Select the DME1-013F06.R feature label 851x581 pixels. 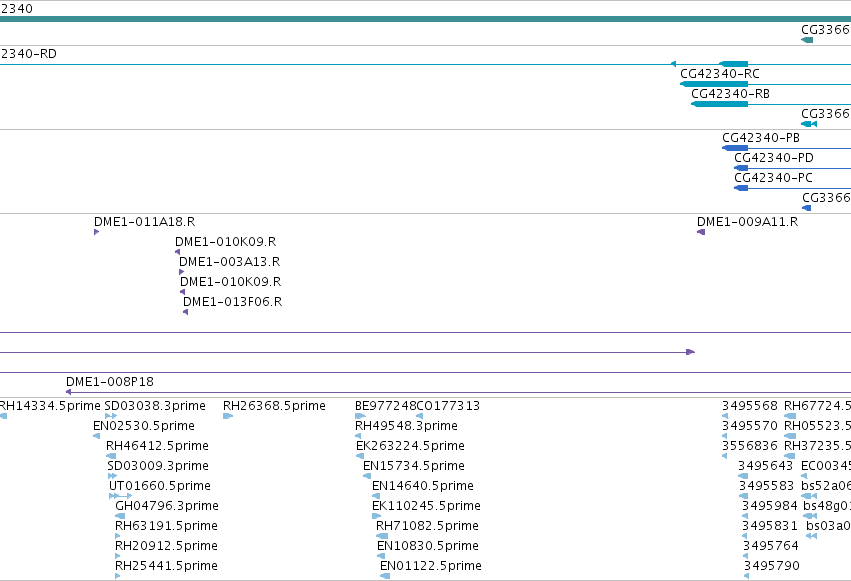pyautogui.click(x=232, y=302)
